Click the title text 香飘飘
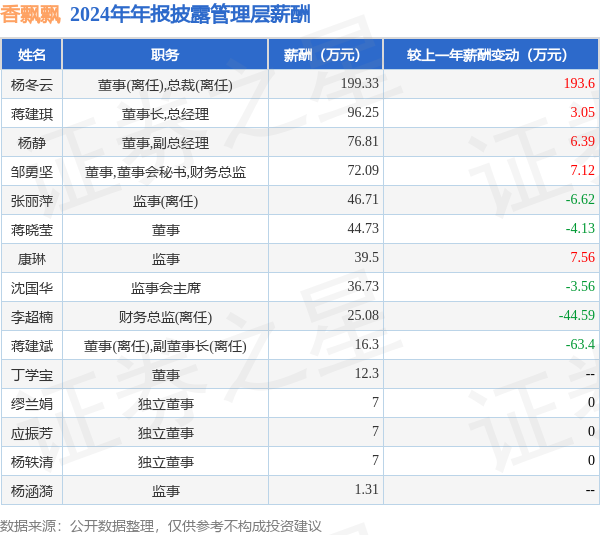This screenshot has width=600, height=535. tap(30, 15)
